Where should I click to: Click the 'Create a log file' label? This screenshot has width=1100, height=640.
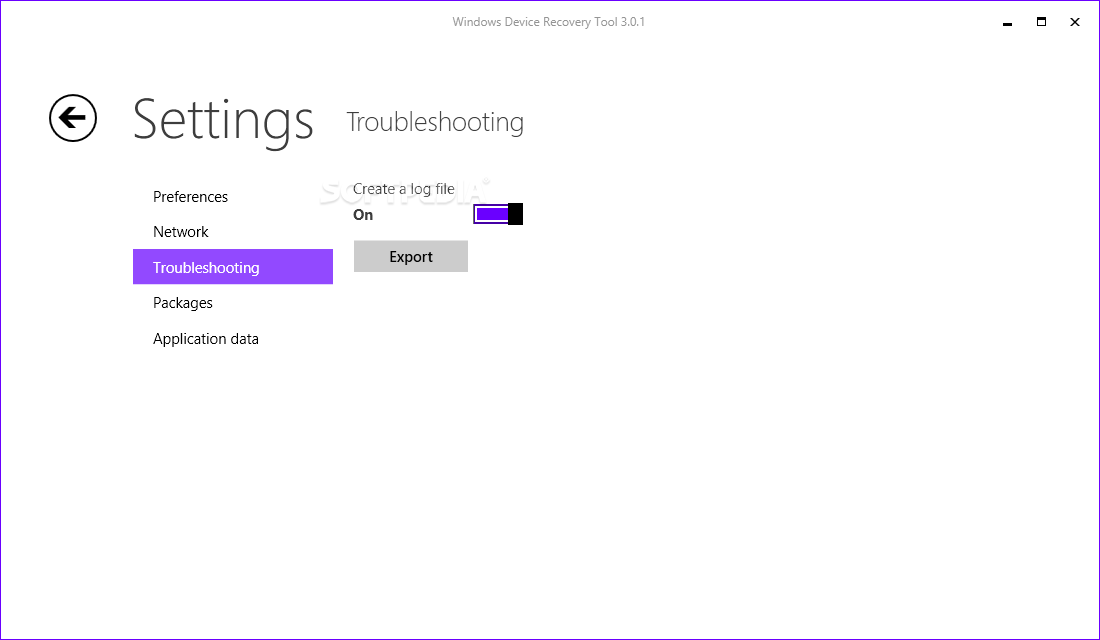pos(403,189)
